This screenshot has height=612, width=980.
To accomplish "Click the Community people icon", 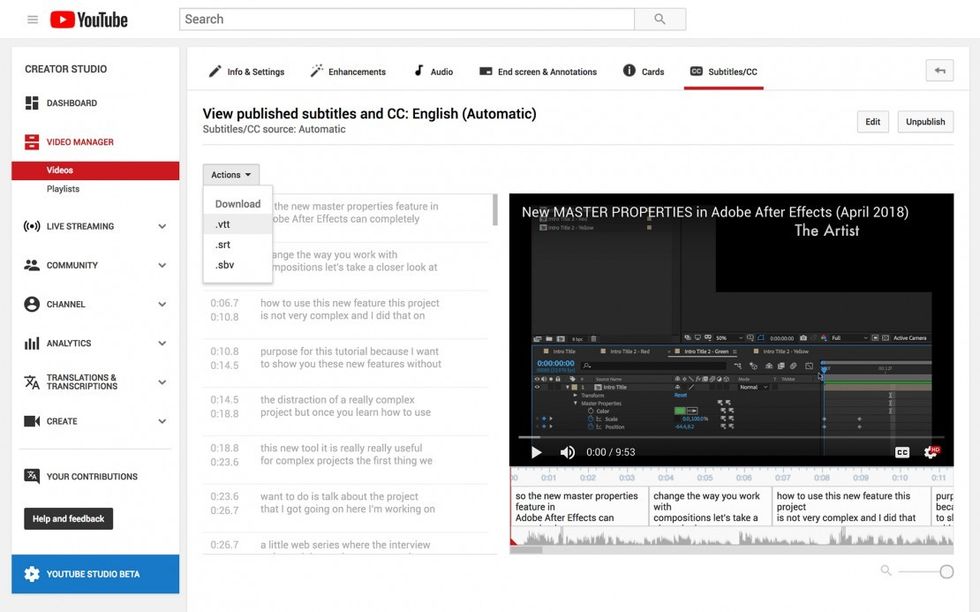I will (31, 265).
